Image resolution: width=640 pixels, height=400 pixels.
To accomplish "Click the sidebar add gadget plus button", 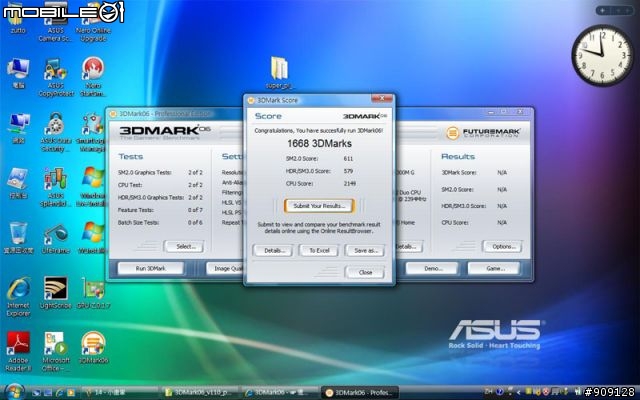I will tap(603, 11).
